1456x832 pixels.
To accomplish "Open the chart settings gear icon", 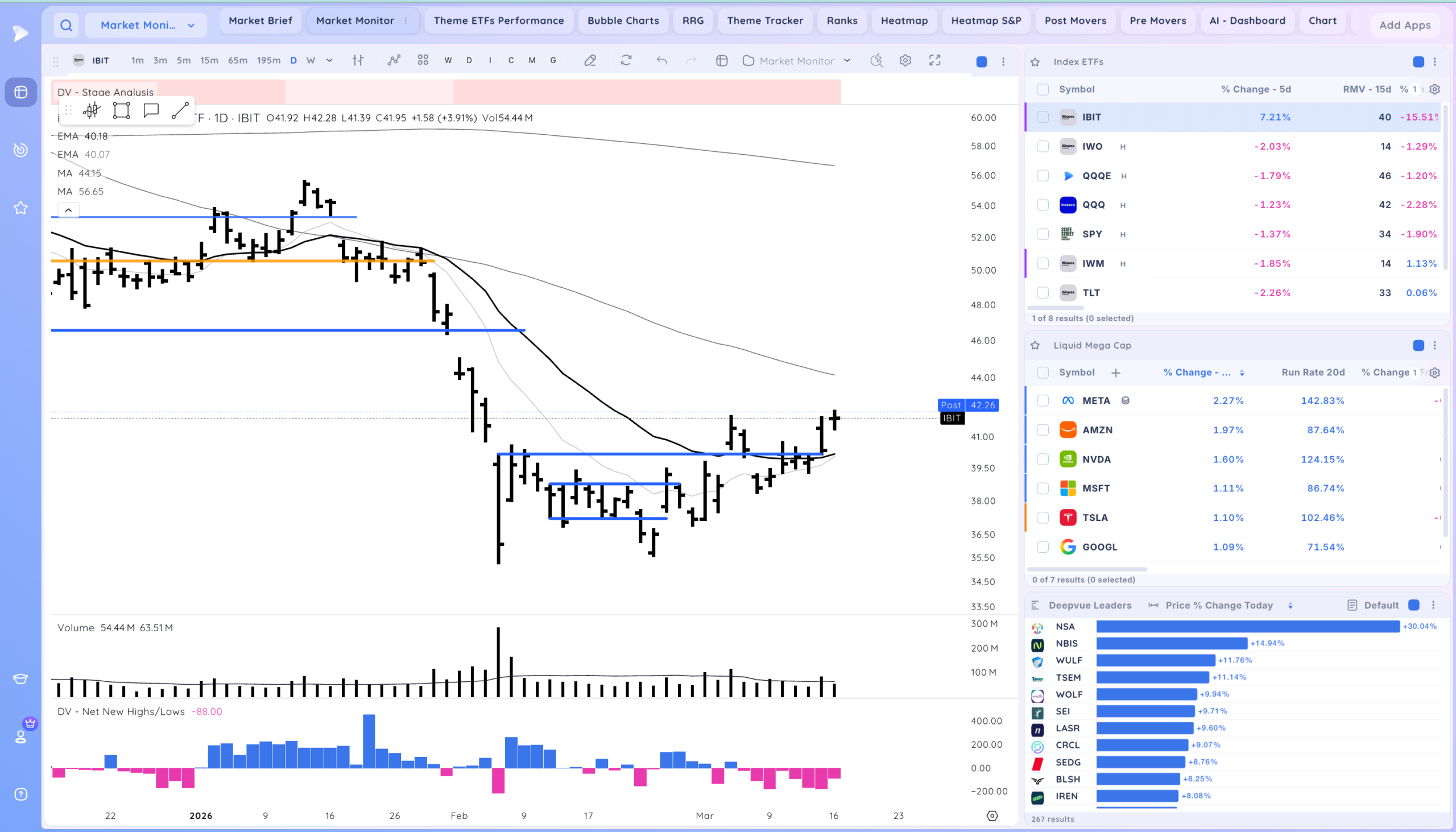I will (905, 61).
